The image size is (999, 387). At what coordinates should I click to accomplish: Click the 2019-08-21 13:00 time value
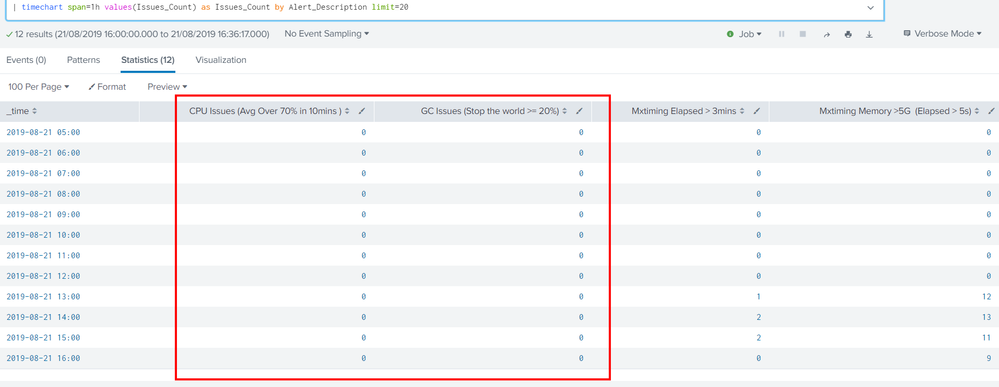click(x=43, y=296)
